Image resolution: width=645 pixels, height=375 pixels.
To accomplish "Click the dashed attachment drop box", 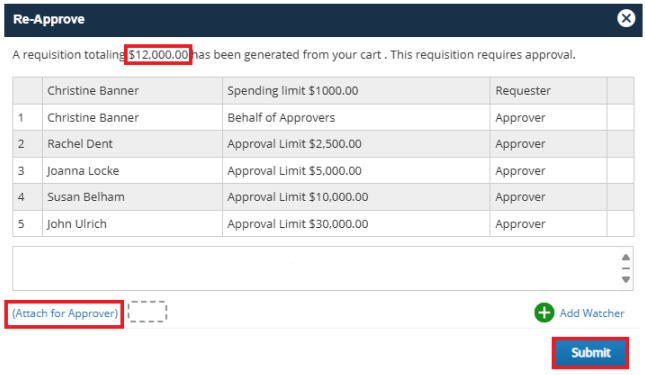I will [147, 311].
